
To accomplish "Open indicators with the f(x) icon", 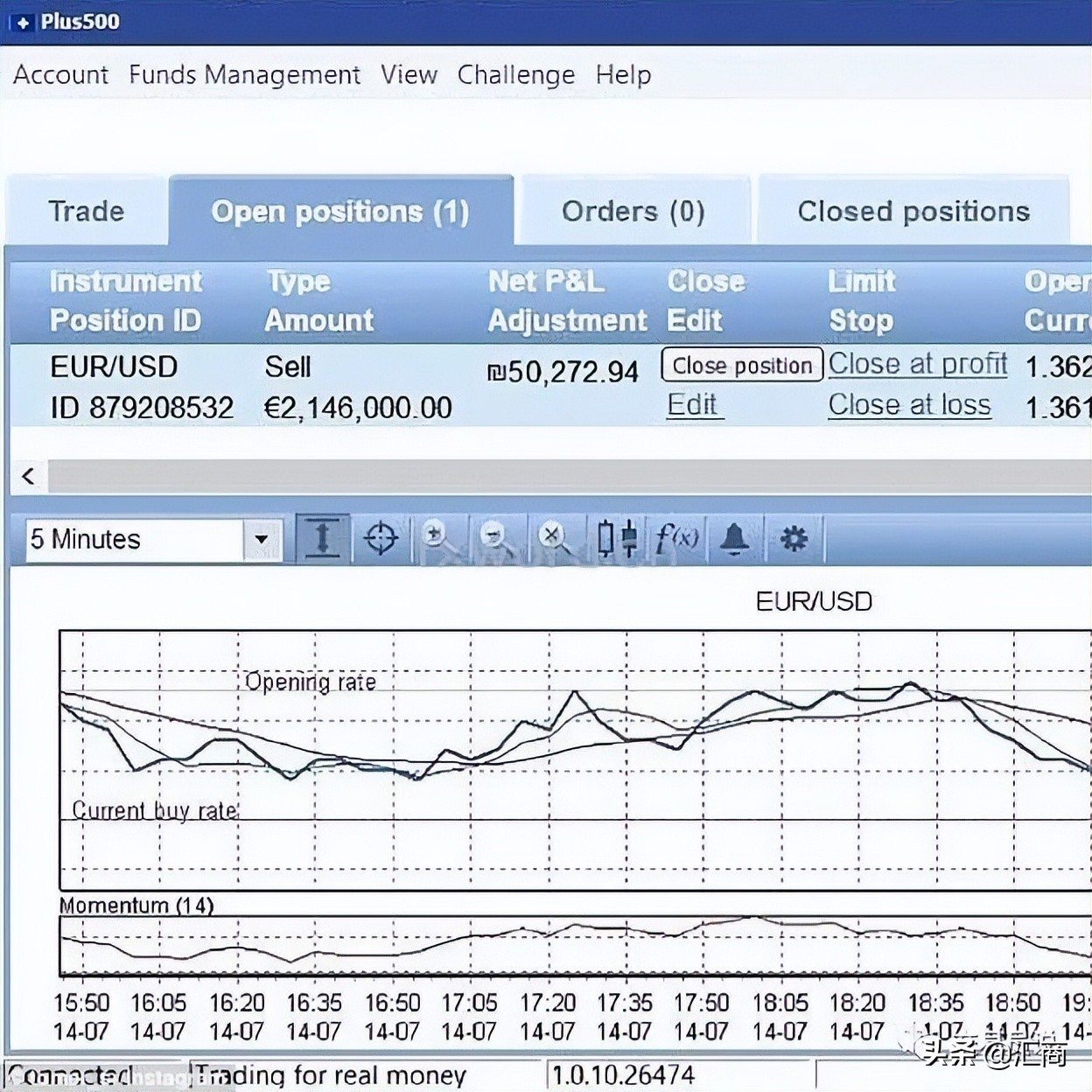I will click(x=676, y=538).
